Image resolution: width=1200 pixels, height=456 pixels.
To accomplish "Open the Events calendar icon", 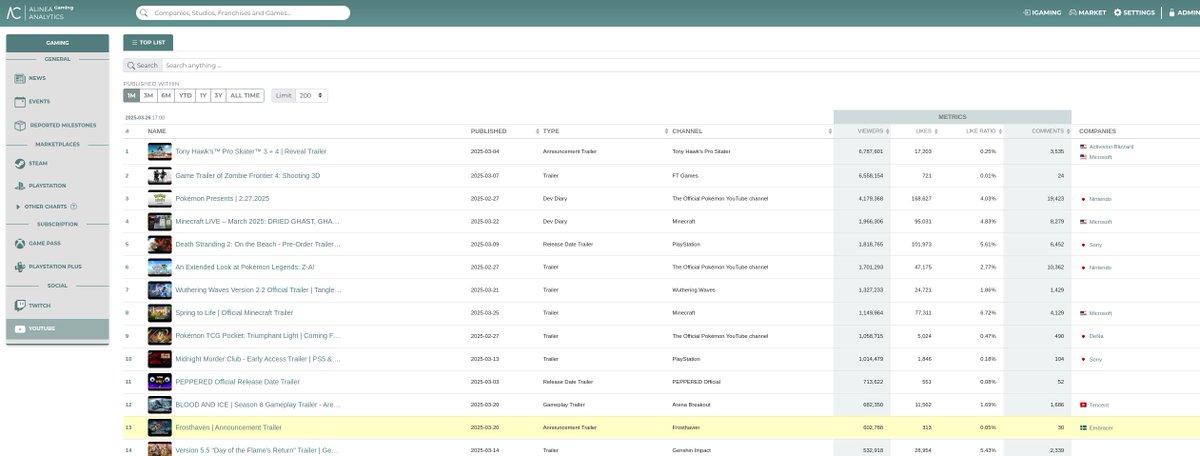I will point(20,102).
